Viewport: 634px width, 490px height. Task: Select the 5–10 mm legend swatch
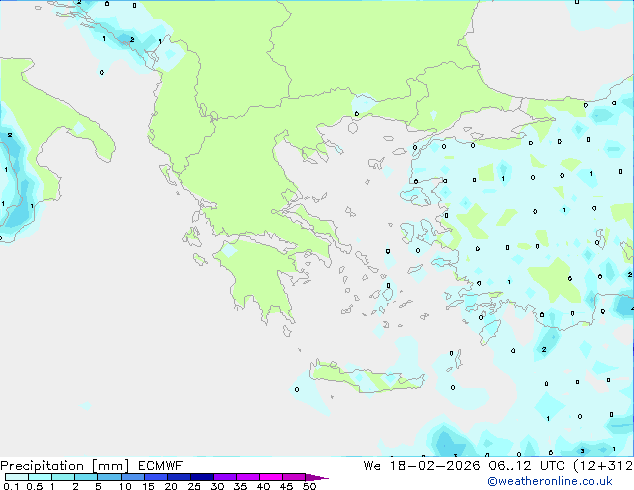109,477
